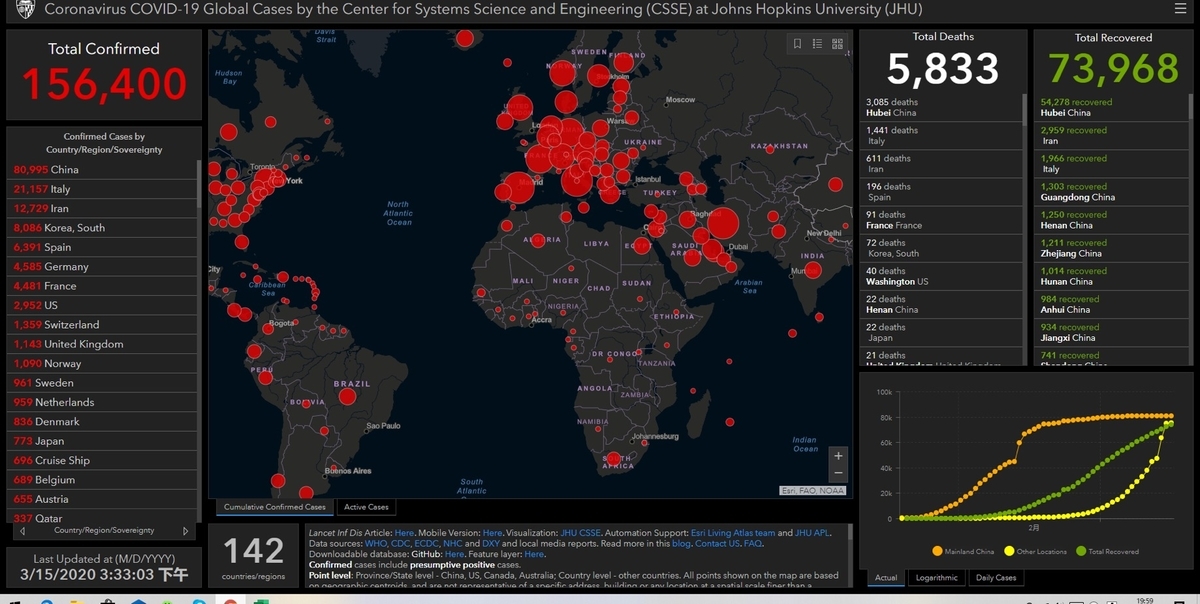Open the hamburger menu in the header

pos(1179,9)
